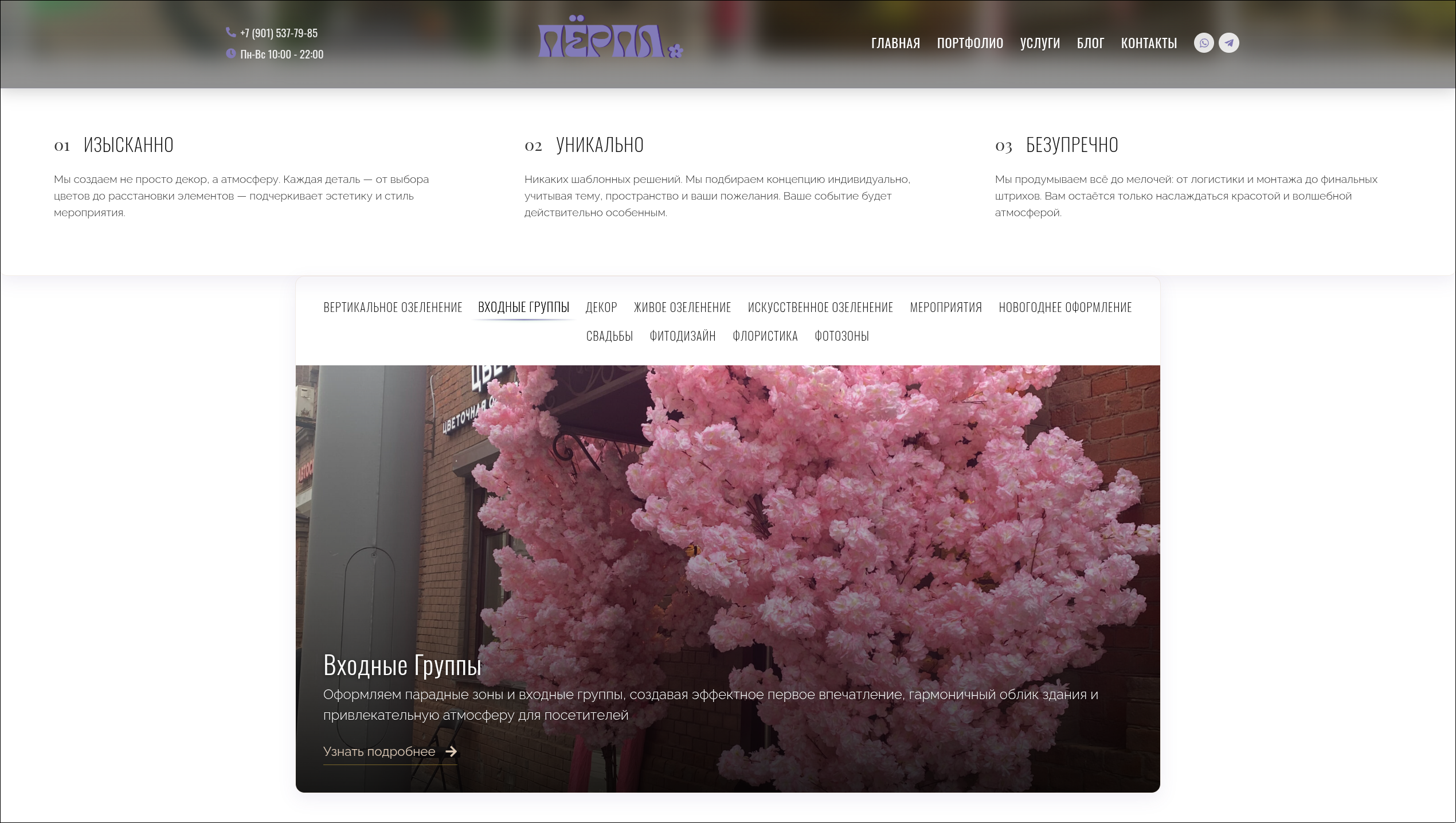Click the clock icon by the opening hours

[230, 53]
